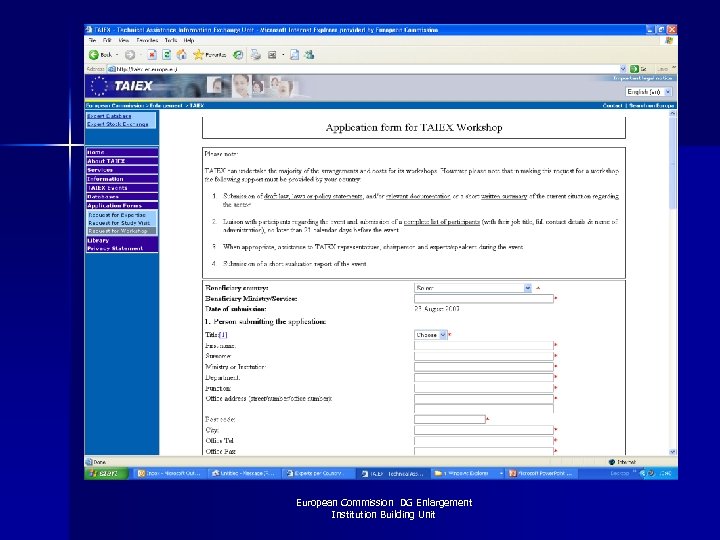Screen dimensions: 720x540
Task: Select Home in the sidebar
Action: [x=122, y=152]
